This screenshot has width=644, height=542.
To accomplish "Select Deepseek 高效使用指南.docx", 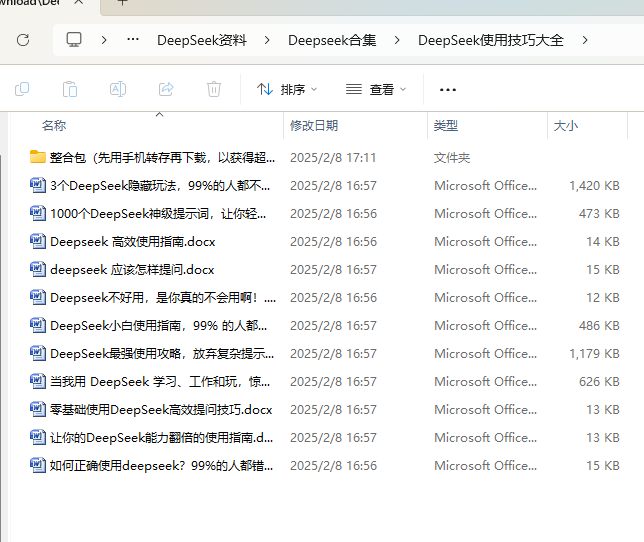I will pos(133,241).
